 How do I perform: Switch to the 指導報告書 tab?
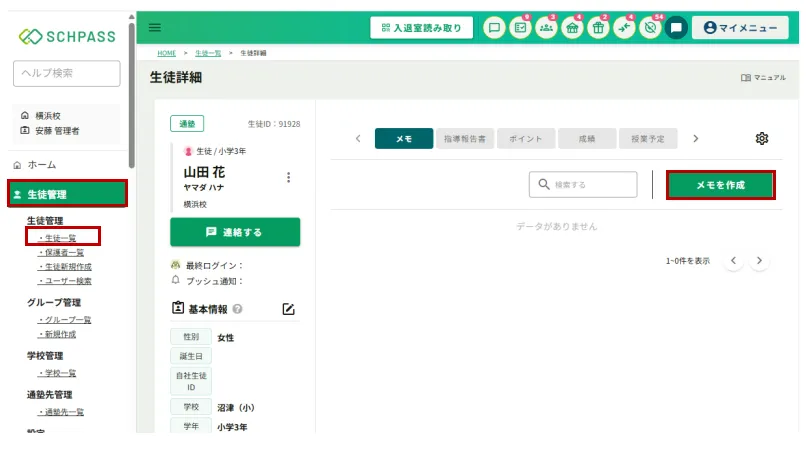tap(465, 139)
